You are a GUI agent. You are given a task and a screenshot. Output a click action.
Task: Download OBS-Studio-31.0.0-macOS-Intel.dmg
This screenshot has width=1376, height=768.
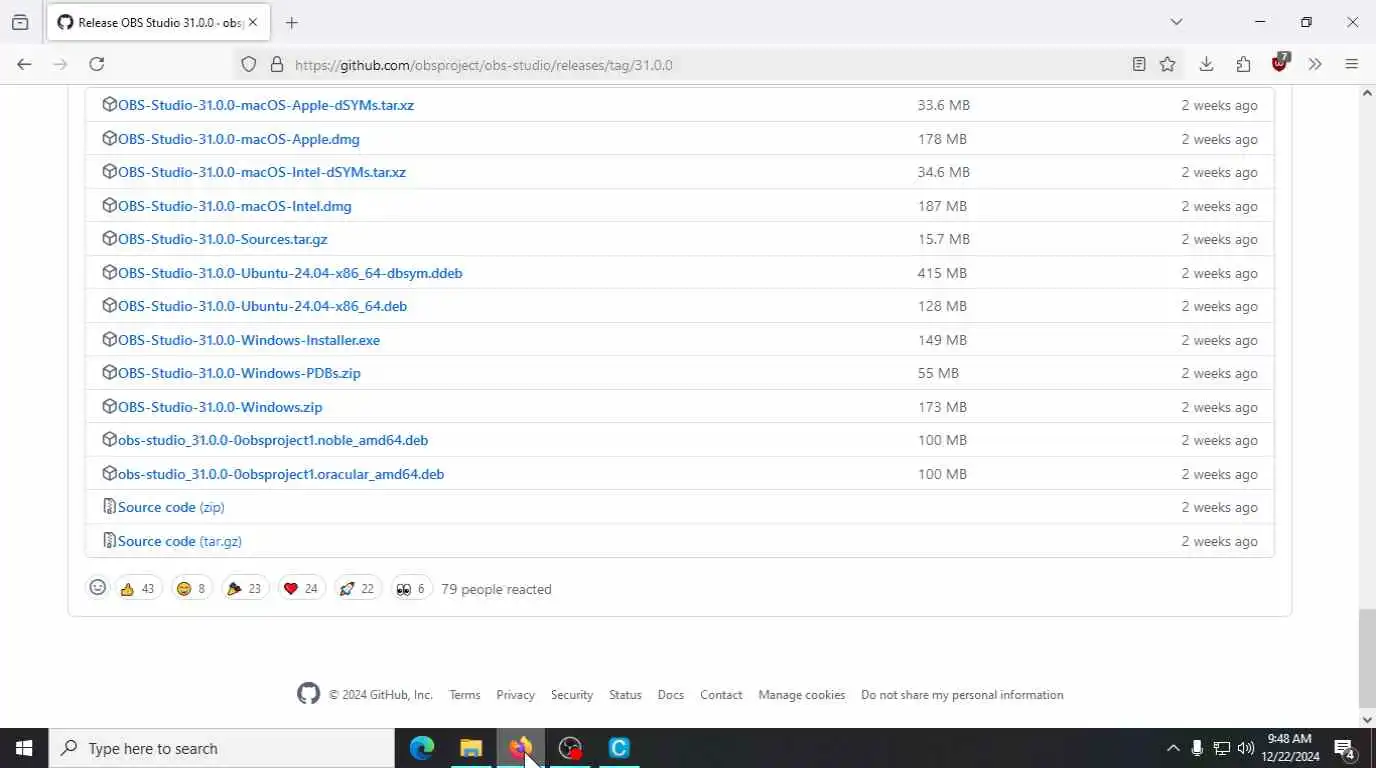click(235, 206)
